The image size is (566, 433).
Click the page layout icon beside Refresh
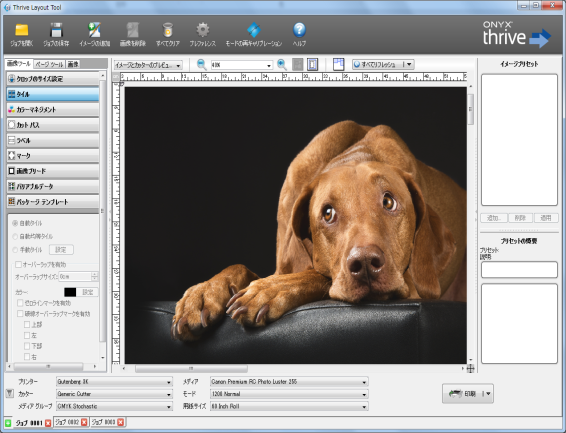pos(339,65)
